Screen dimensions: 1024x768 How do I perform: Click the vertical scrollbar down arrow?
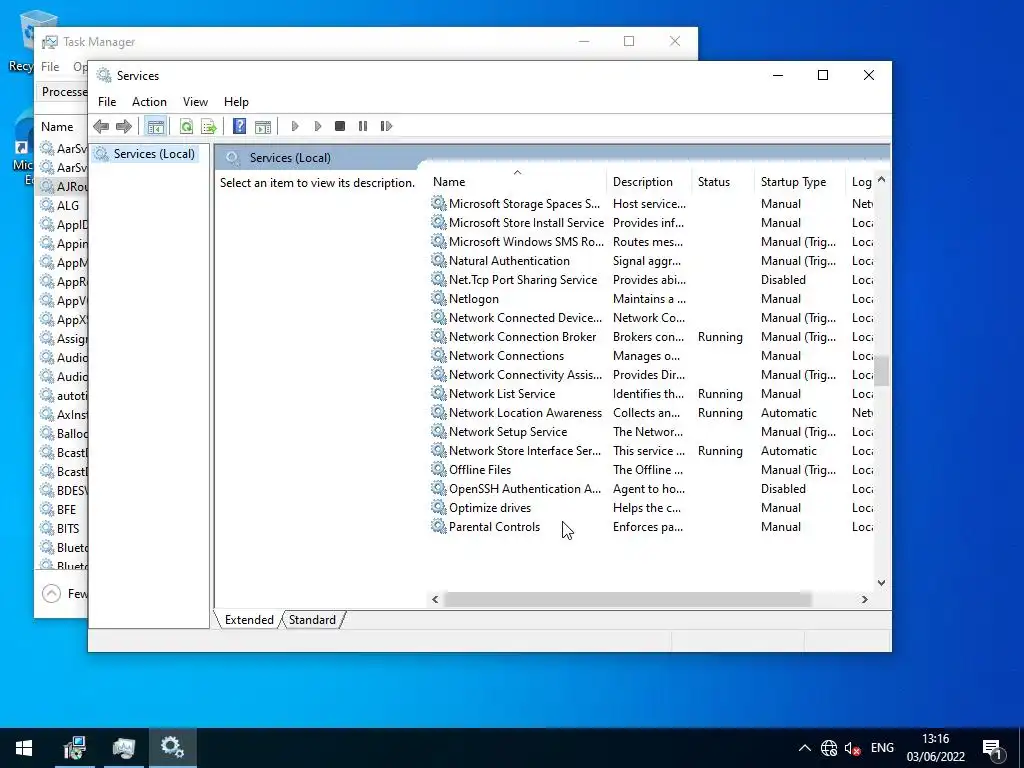click(882, 583)
